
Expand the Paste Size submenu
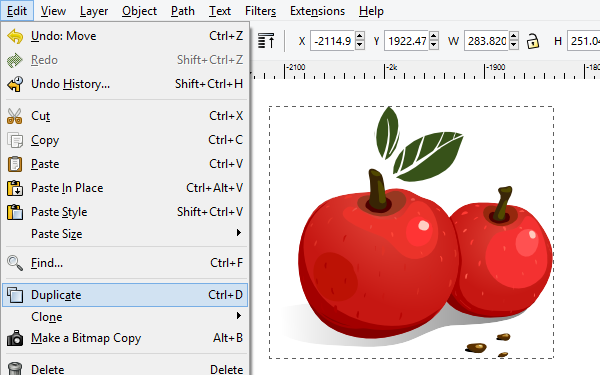[125, 233]
